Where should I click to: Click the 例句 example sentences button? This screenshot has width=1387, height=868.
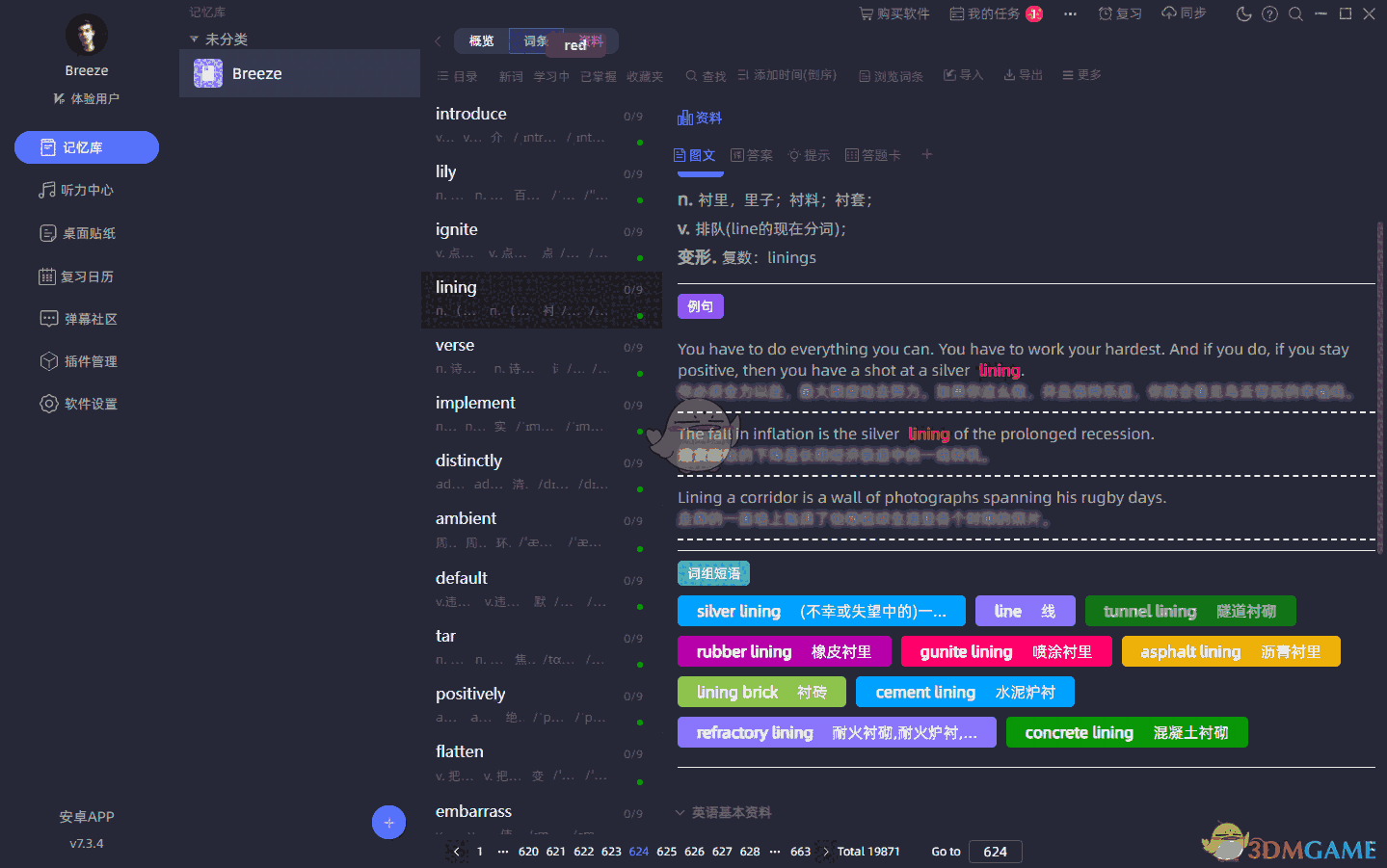pos(700,305)
